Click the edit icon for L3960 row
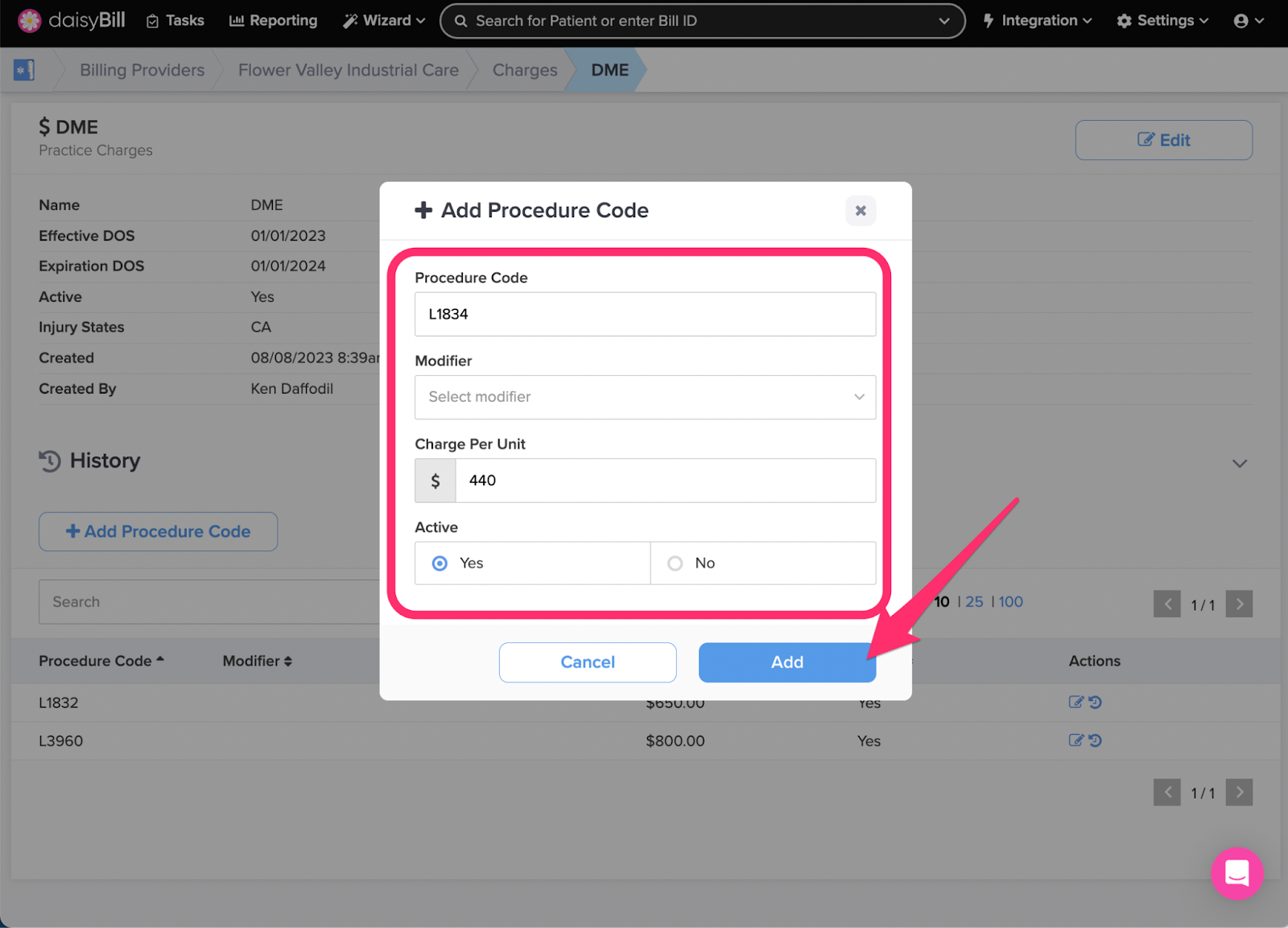The height and width of the screenshot is (928, 1288). (1075, 740)
